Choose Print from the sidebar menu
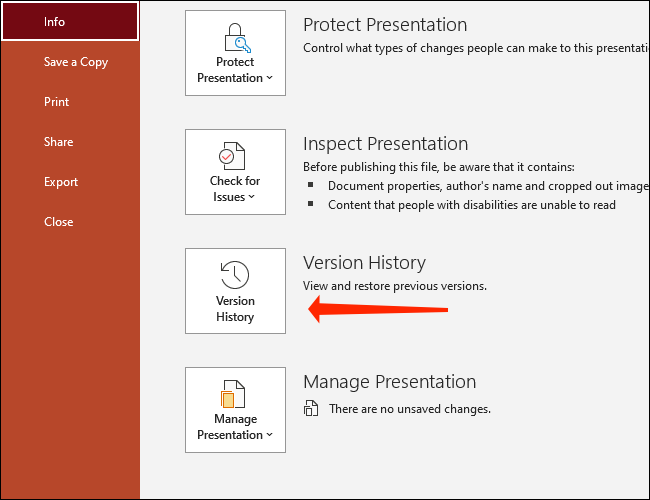Image resolution: width=650 pixels, height=500 pixels. pos(57,102)
